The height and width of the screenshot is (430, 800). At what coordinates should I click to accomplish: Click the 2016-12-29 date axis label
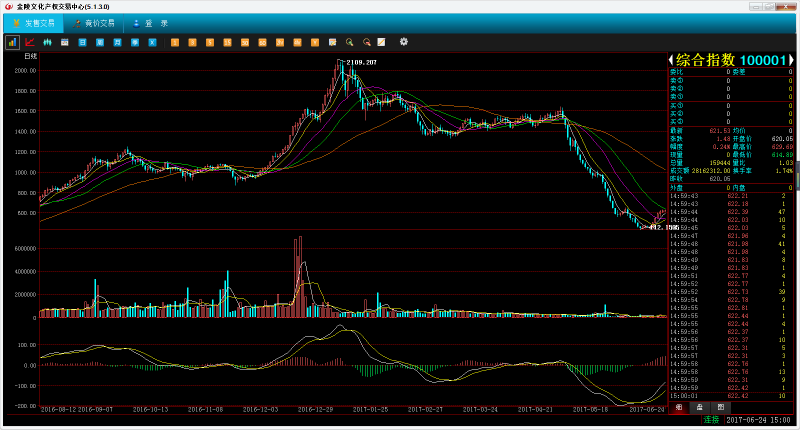click(315, 410)
